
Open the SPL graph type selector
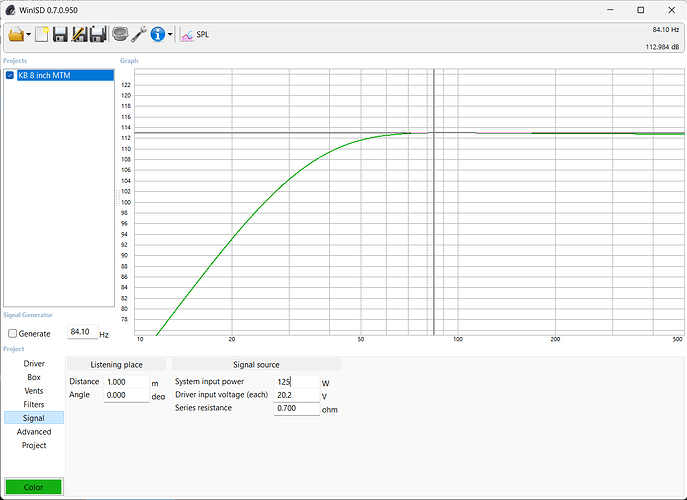tap(195, 35)
